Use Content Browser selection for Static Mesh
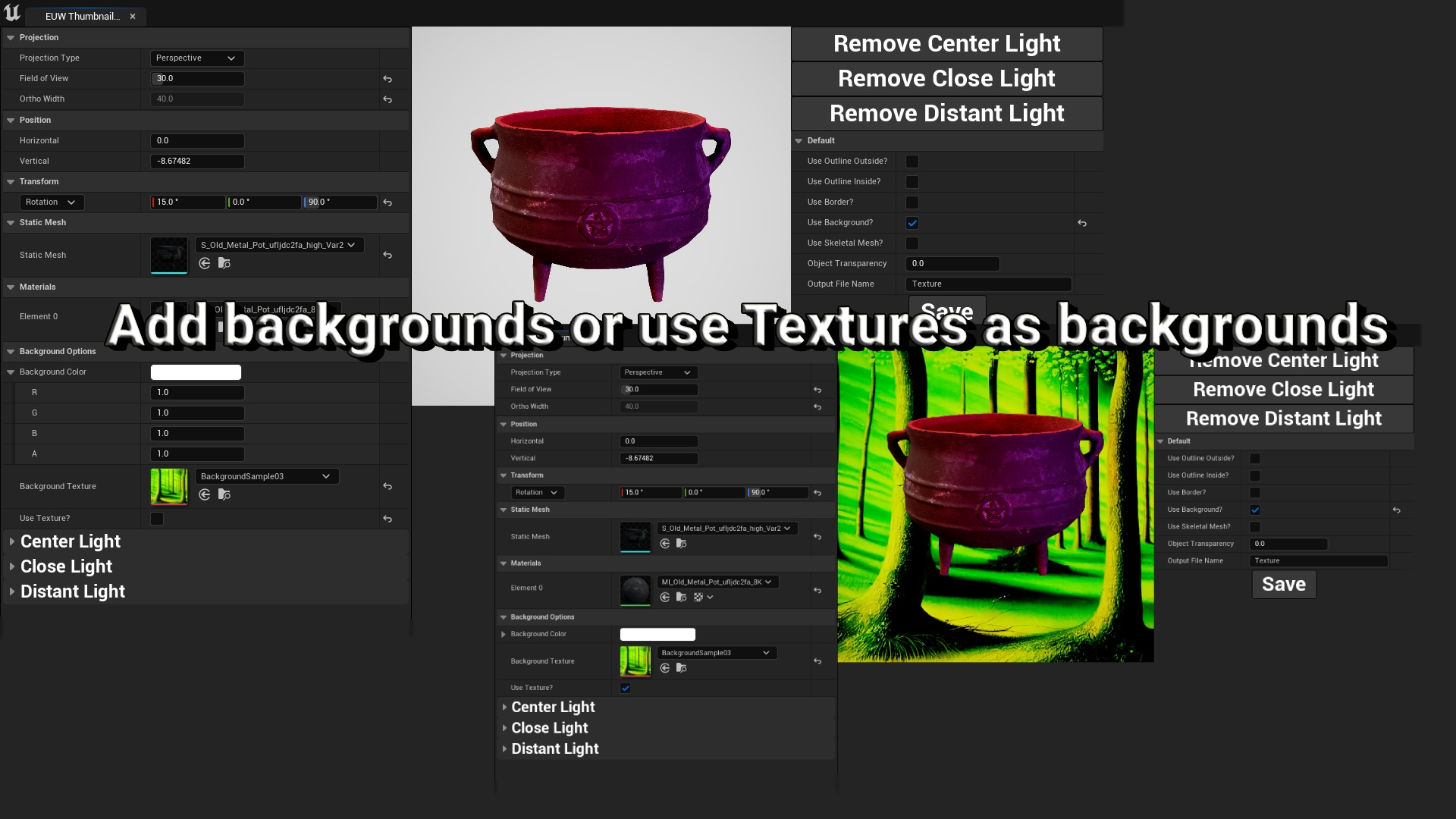This screenshot has width=1456, height=819. [204, 263]
